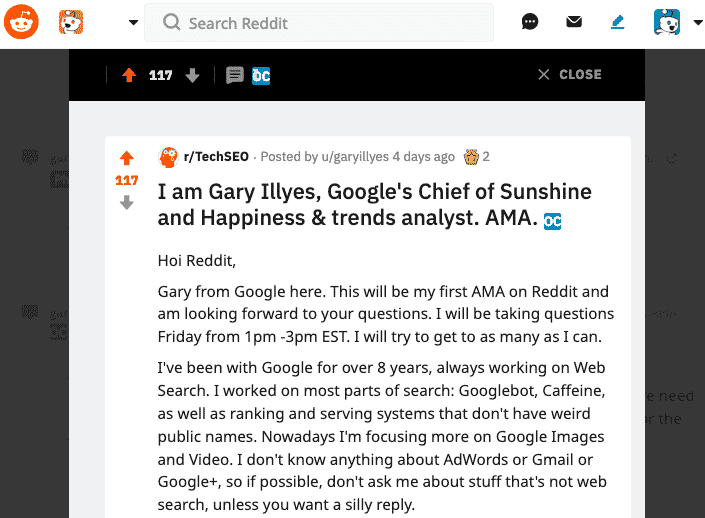Open the r/TechSEO subreddit avatar
Screen dimensions: 705x518
coord(168,157)
